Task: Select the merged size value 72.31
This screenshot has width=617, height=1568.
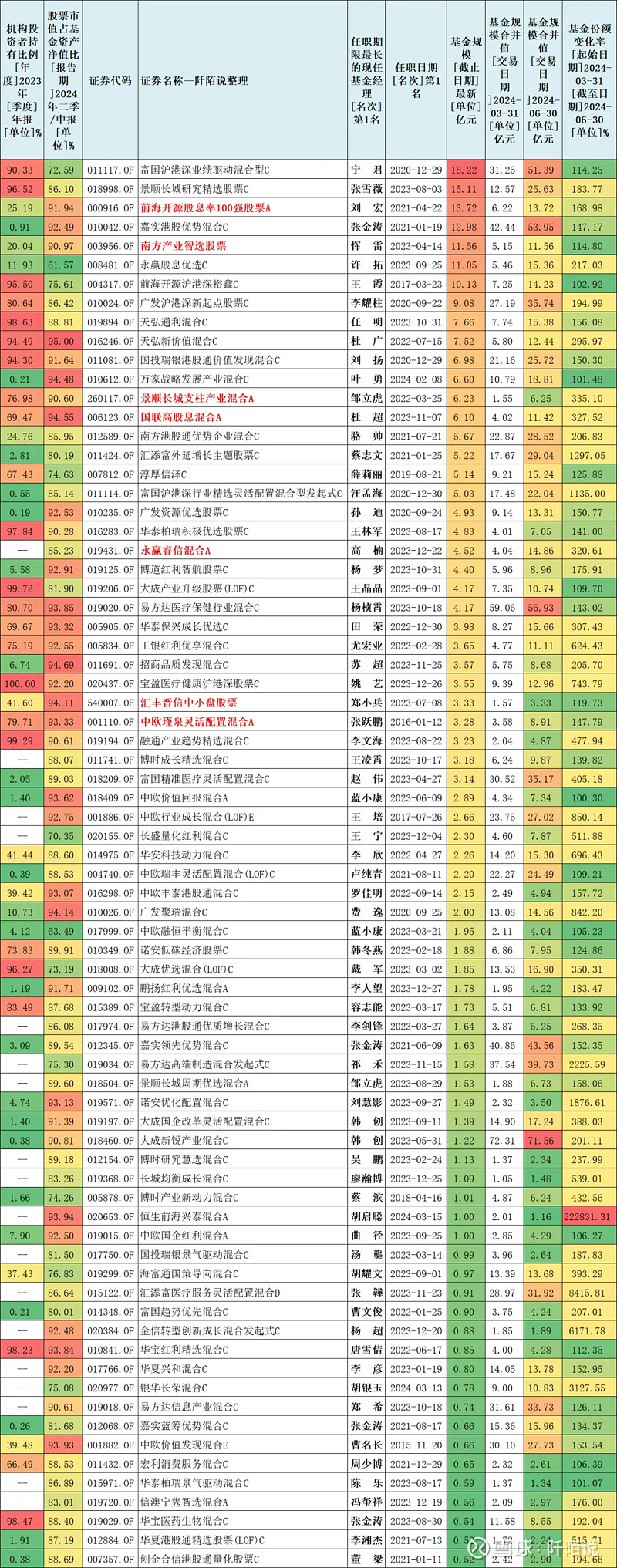Action: tap(503, 1140)
